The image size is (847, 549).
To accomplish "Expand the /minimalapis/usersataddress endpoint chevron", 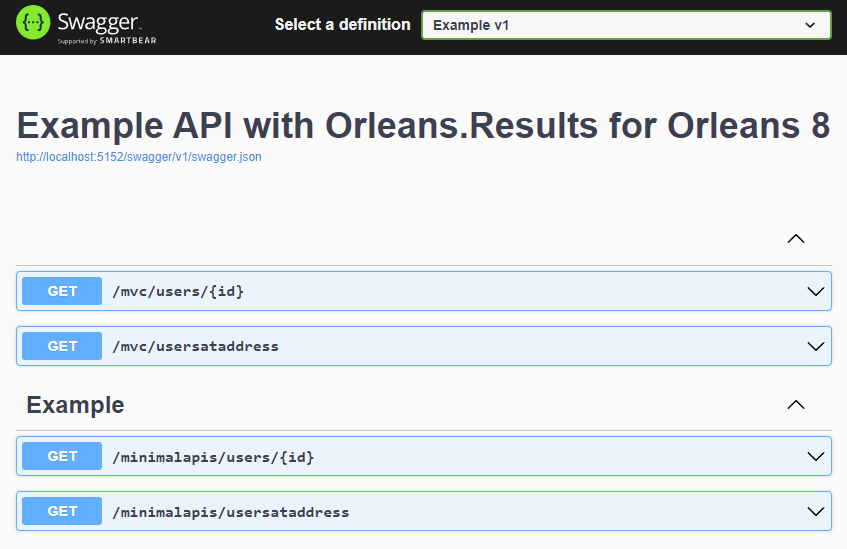I will click(x=815, y=511).
